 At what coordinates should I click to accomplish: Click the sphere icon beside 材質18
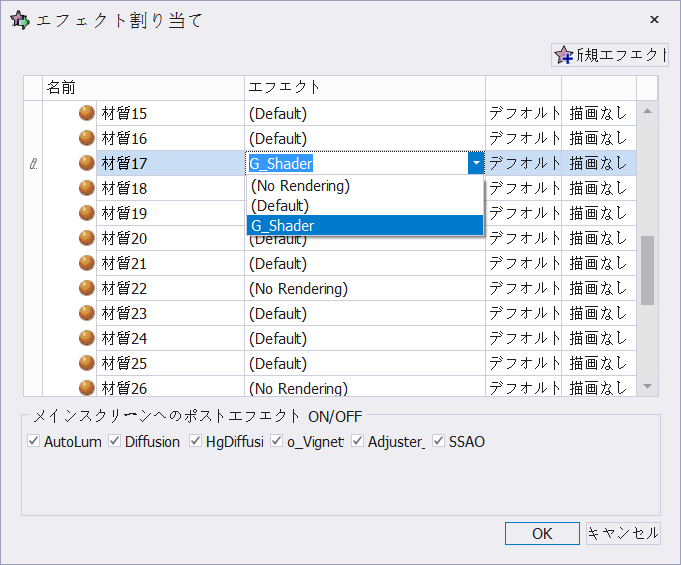pos(87,188)
